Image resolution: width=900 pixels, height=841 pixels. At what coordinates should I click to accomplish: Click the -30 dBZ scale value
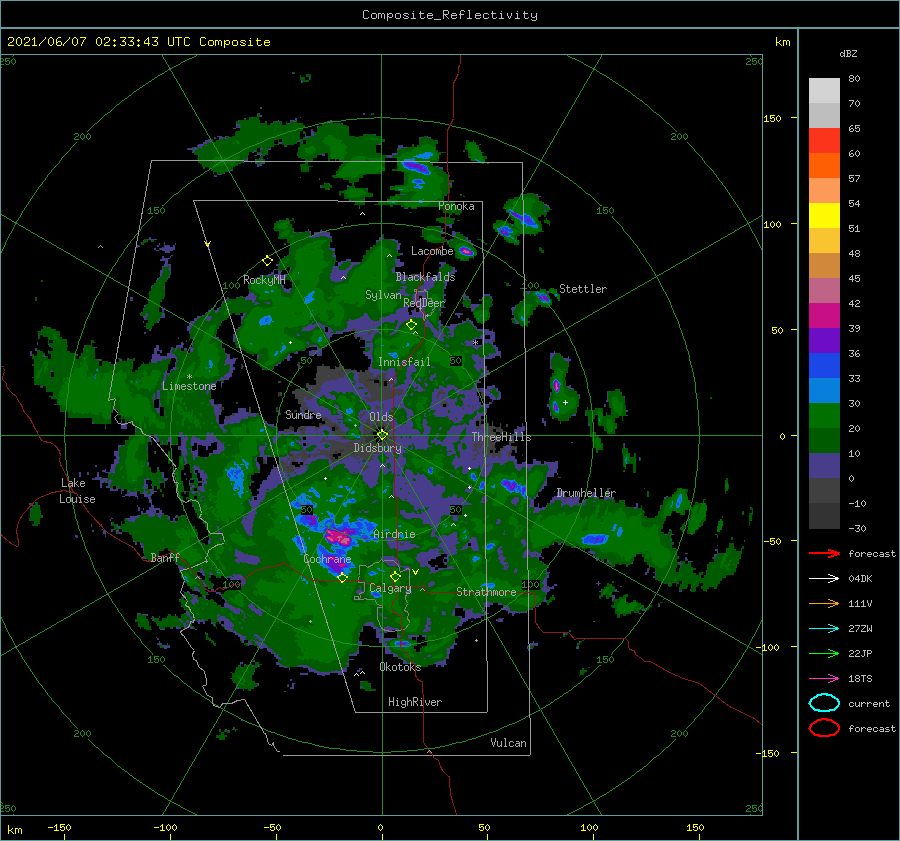857,528
